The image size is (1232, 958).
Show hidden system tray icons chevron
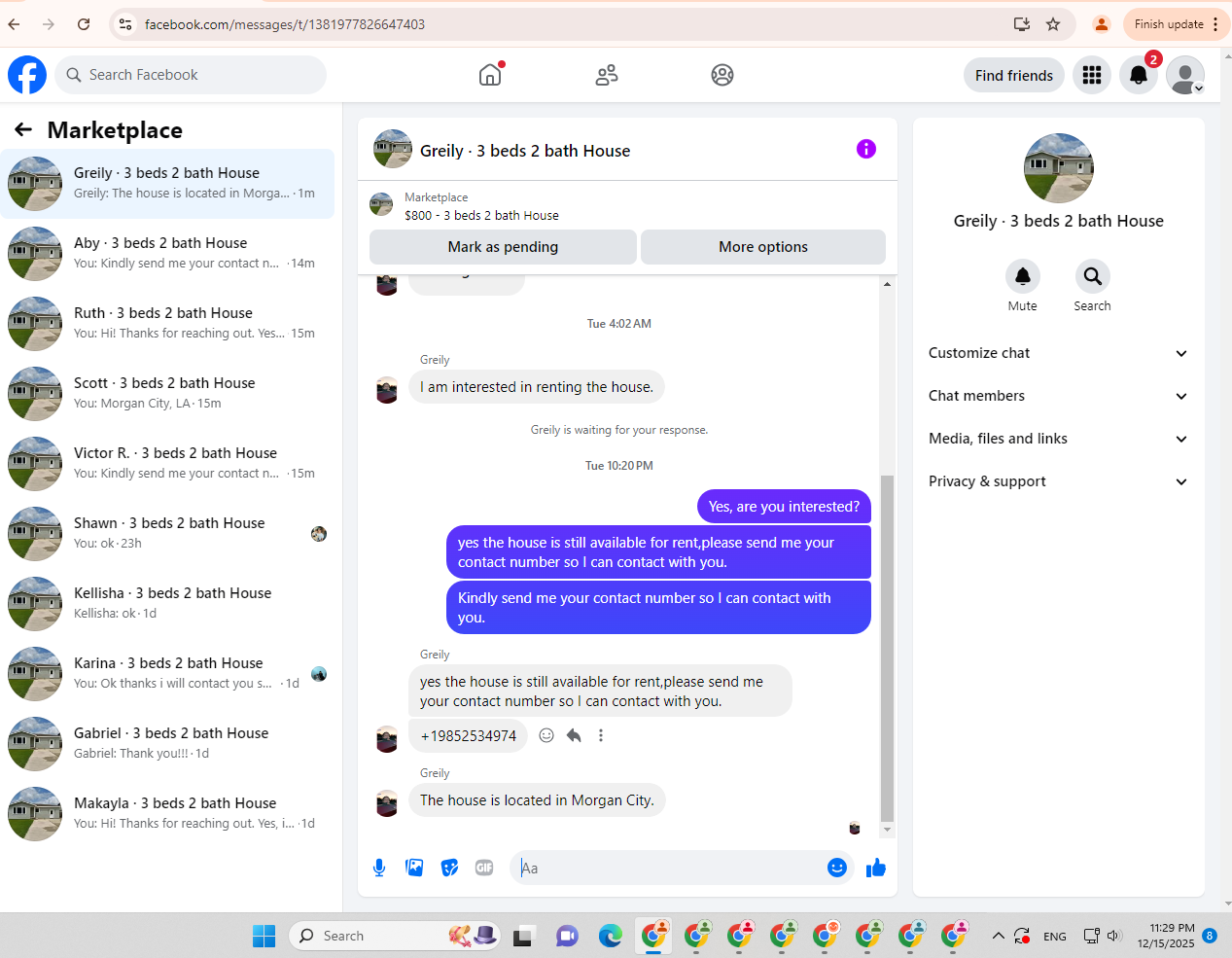(x=999, y=936)
